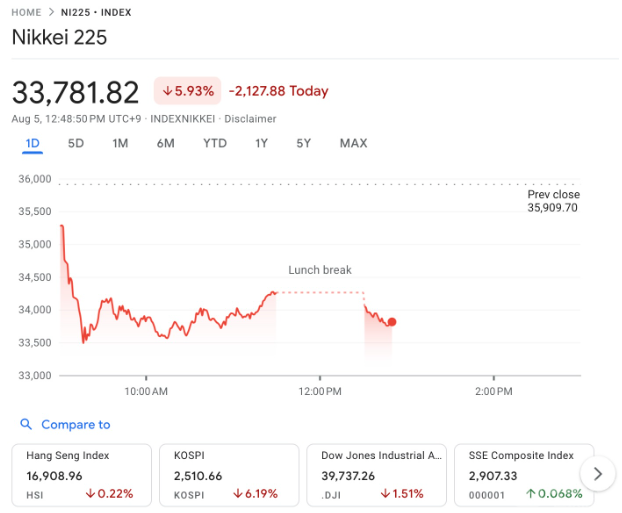Go to HOME breadcrumb link
The image size is (622, 513).
[x=26, y=12]
